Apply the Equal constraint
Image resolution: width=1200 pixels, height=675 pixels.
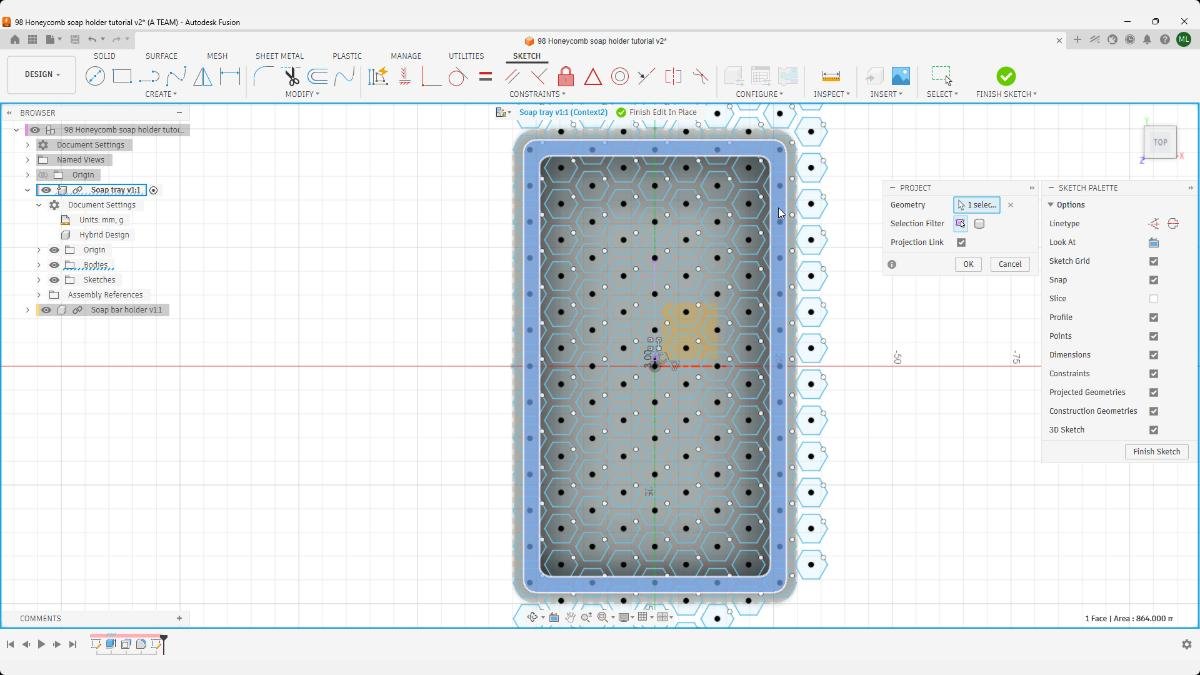(x=485, y=76)
